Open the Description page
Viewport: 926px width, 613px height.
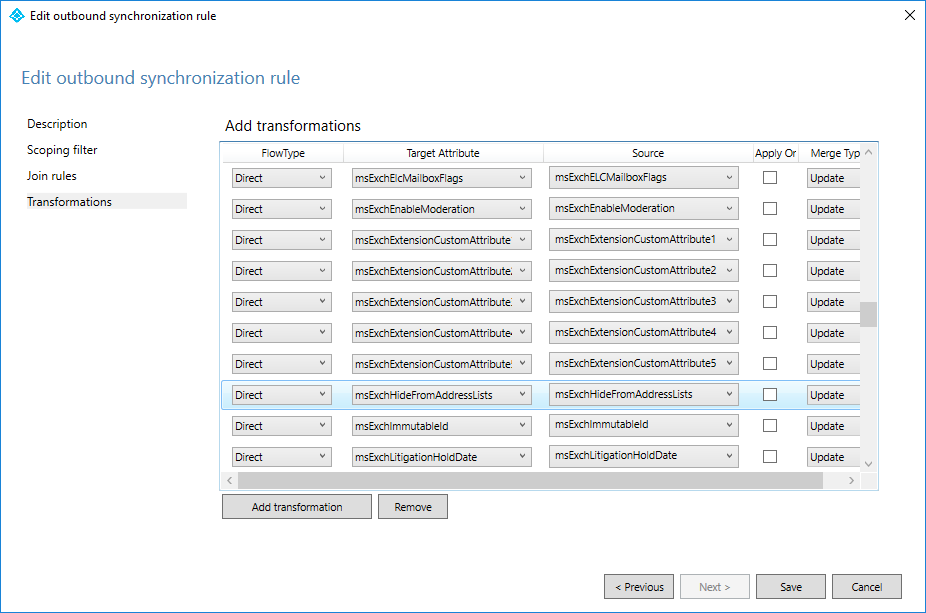[57, 124]
